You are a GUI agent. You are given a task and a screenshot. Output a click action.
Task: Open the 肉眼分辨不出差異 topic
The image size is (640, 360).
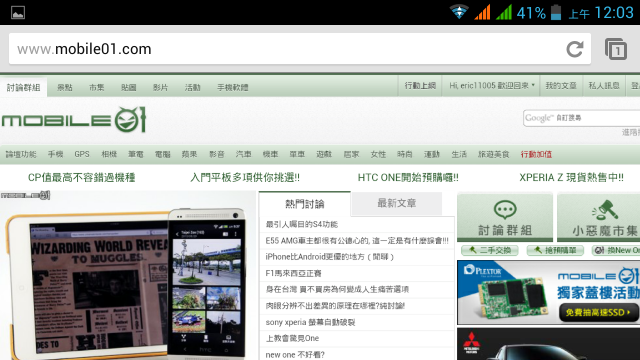(x=335, y=306)
